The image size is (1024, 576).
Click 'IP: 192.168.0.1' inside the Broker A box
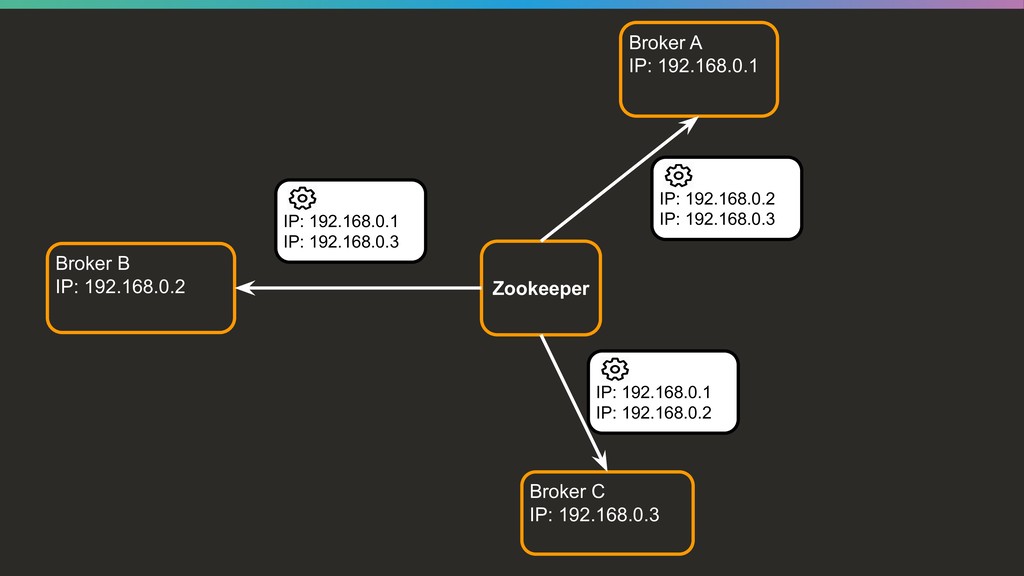pyautogui.click(x=694, y=66)
